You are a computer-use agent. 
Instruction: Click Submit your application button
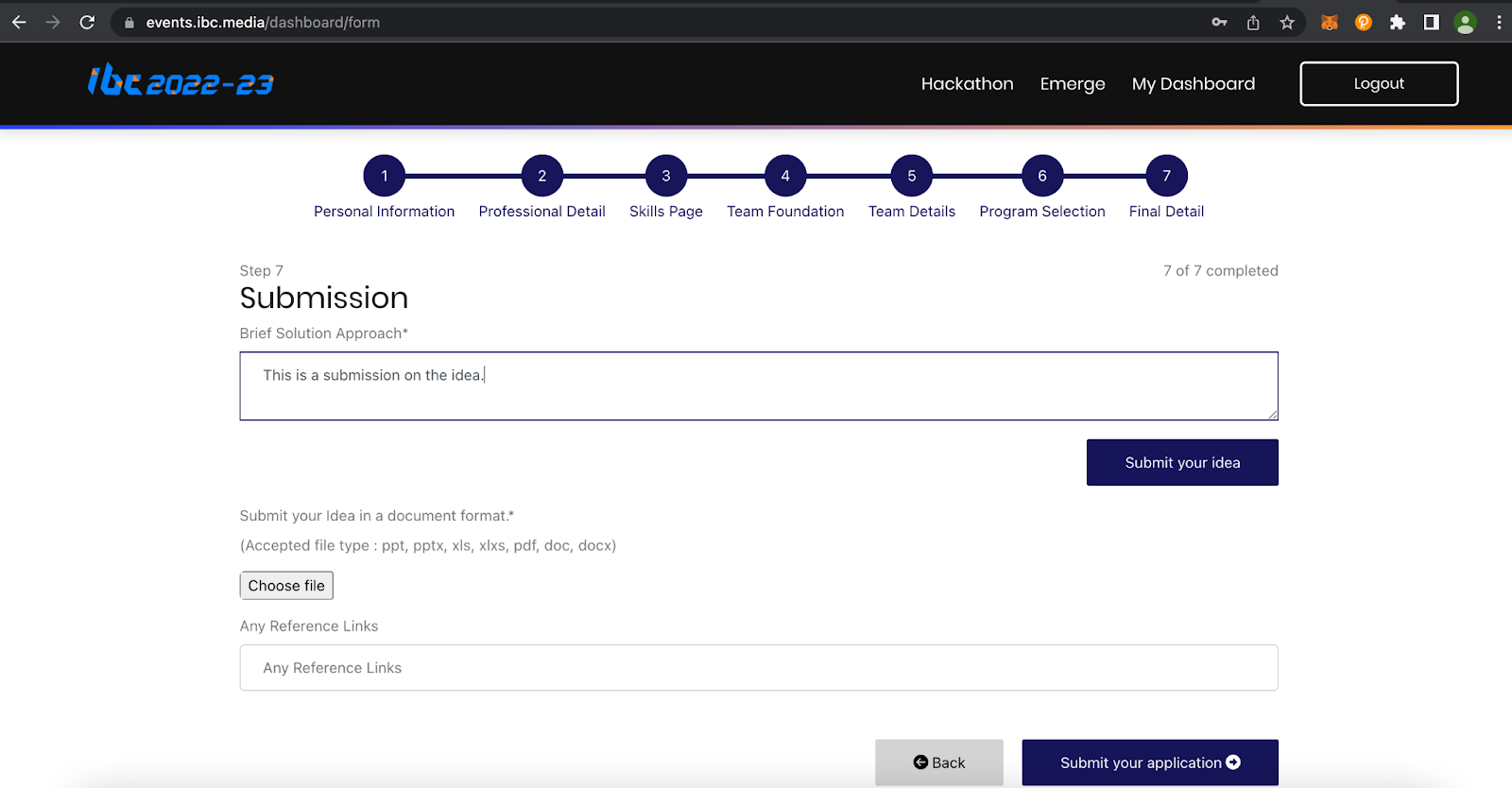click(1150, 762)
